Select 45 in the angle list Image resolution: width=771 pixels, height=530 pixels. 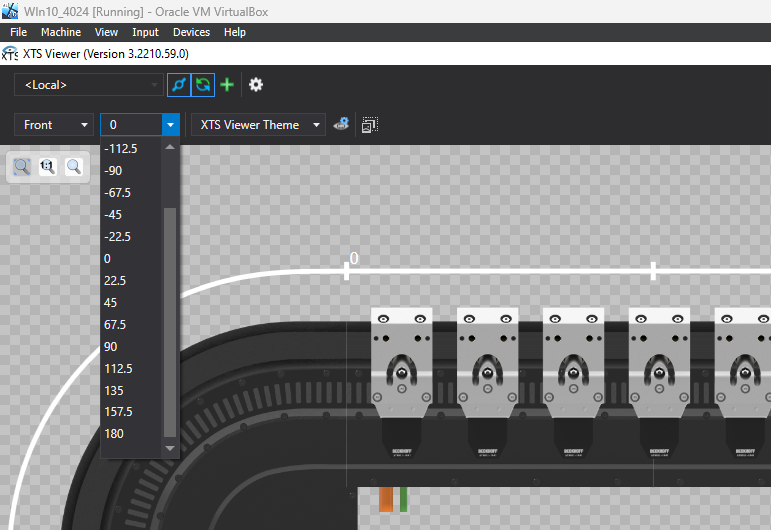[x=131, y=303]
